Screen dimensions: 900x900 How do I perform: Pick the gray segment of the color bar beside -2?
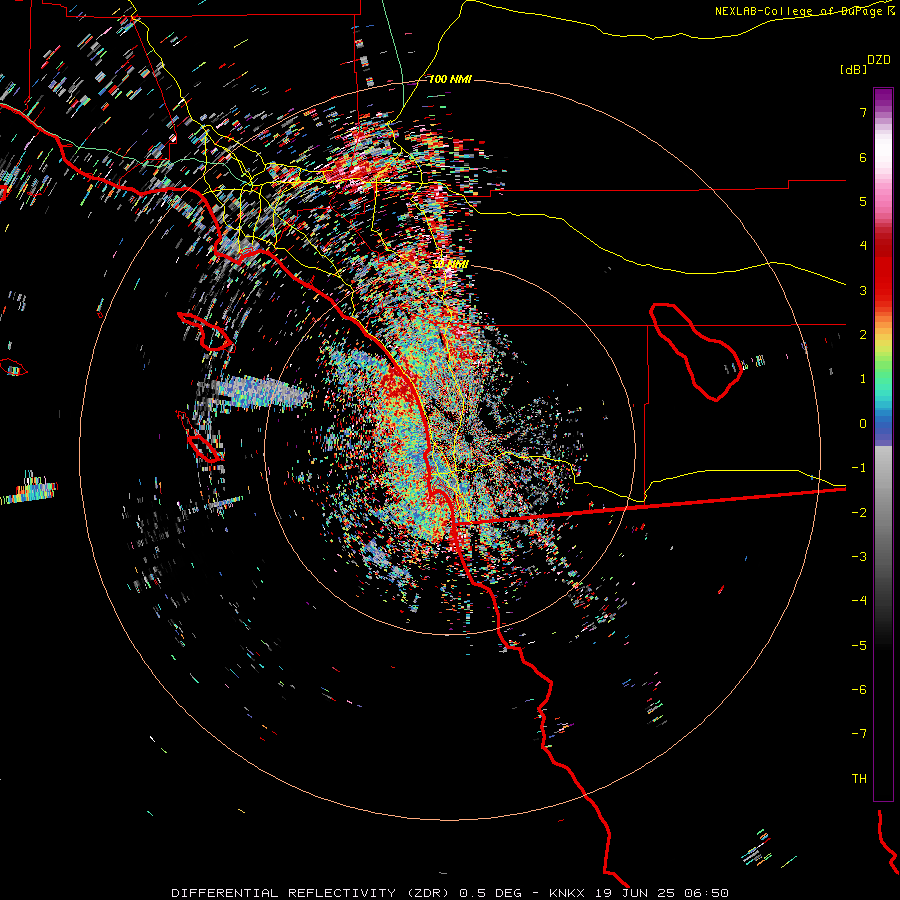pyautogui.click(x=883, y=513)
